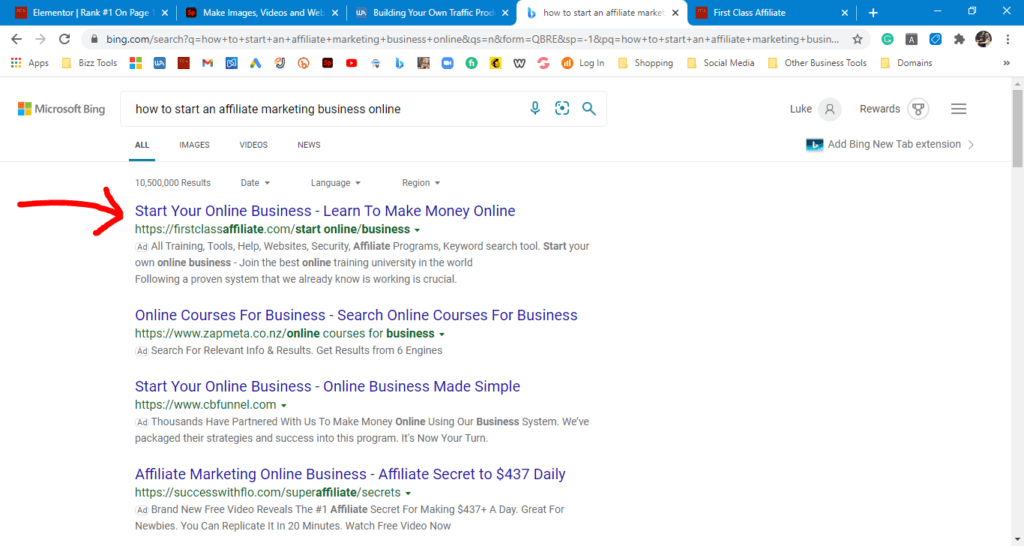Viewport: 1024px width, 546px height.
Task: Open the blue WA bookmark icon
Action: [159, 63]
